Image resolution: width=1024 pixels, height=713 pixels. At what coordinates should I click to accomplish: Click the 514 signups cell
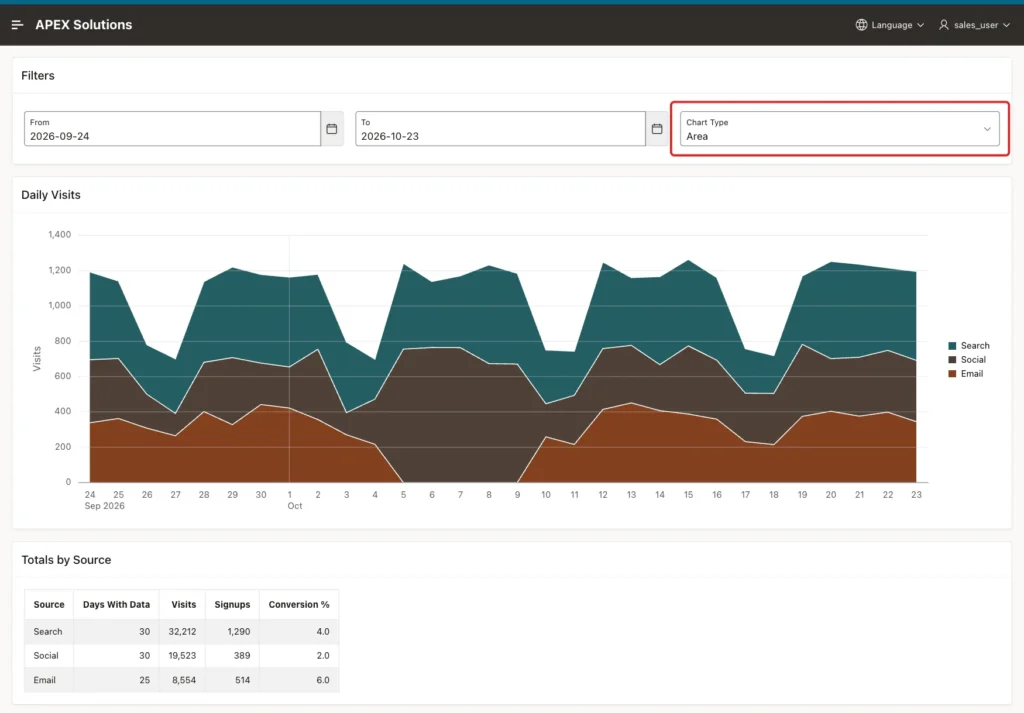232,680
